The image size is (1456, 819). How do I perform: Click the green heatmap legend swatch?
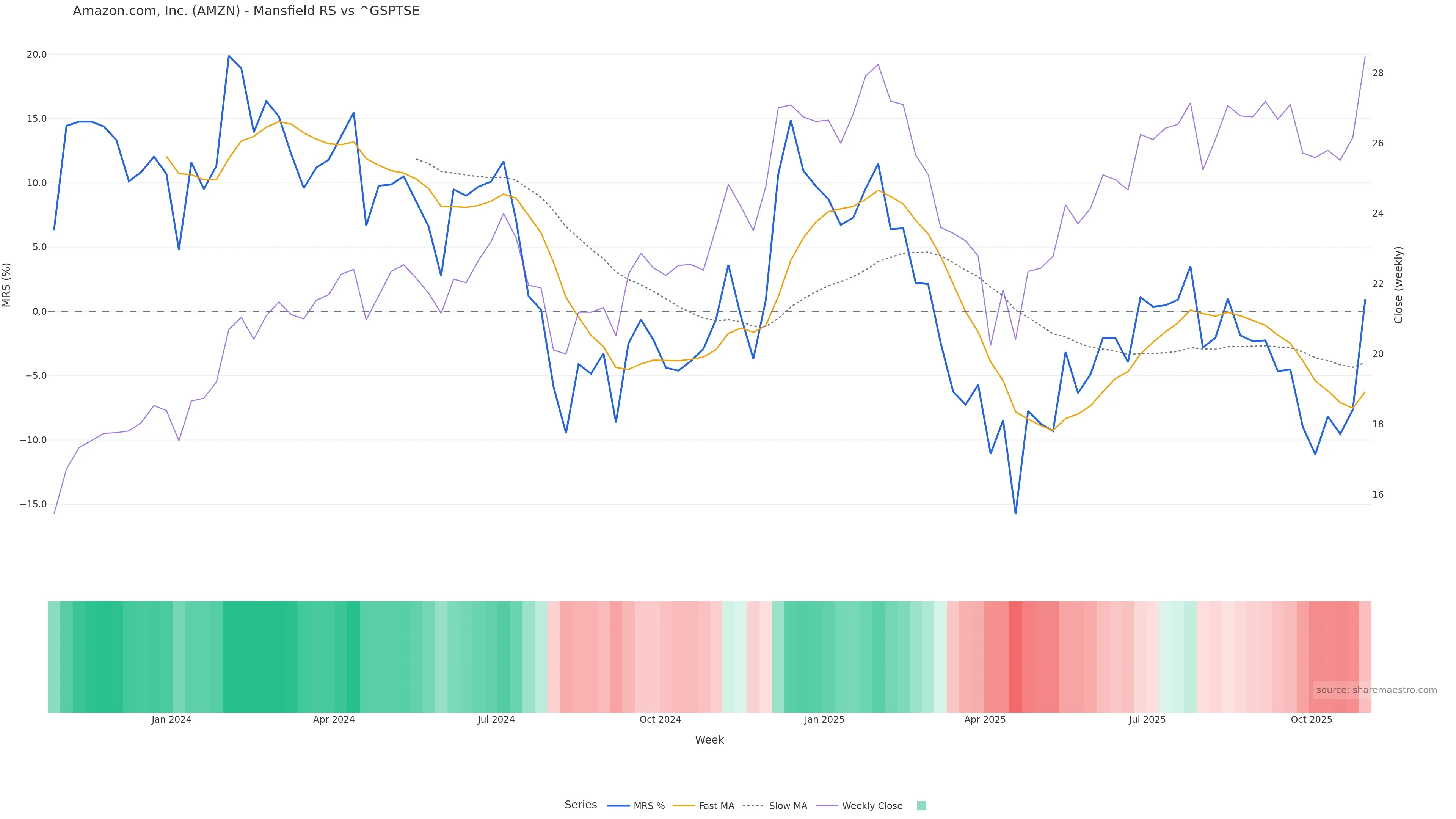[x=921, y=806]
